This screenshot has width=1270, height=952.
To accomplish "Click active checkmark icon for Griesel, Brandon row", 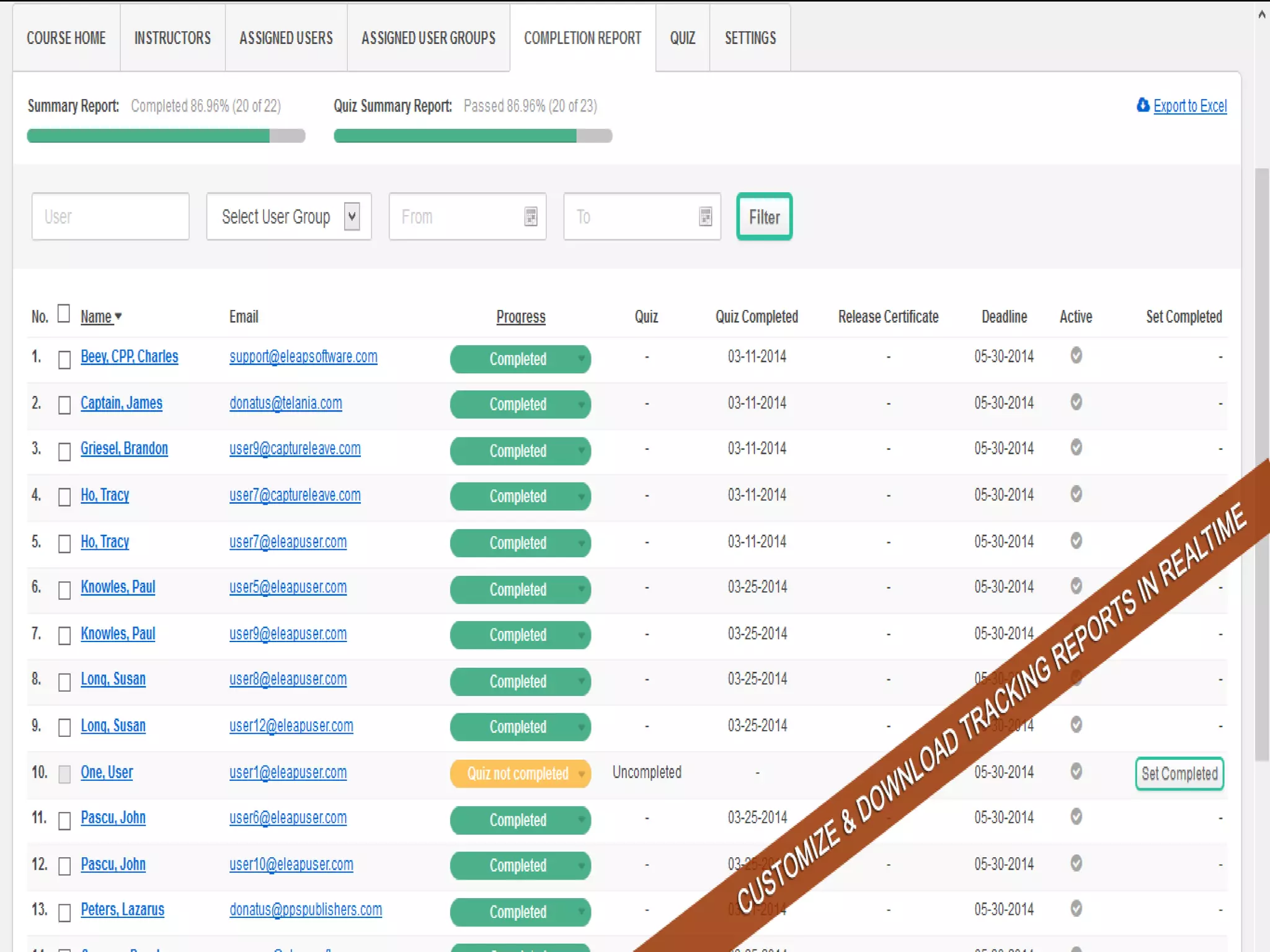I will pyautogui.click(x=1077, y=447).
